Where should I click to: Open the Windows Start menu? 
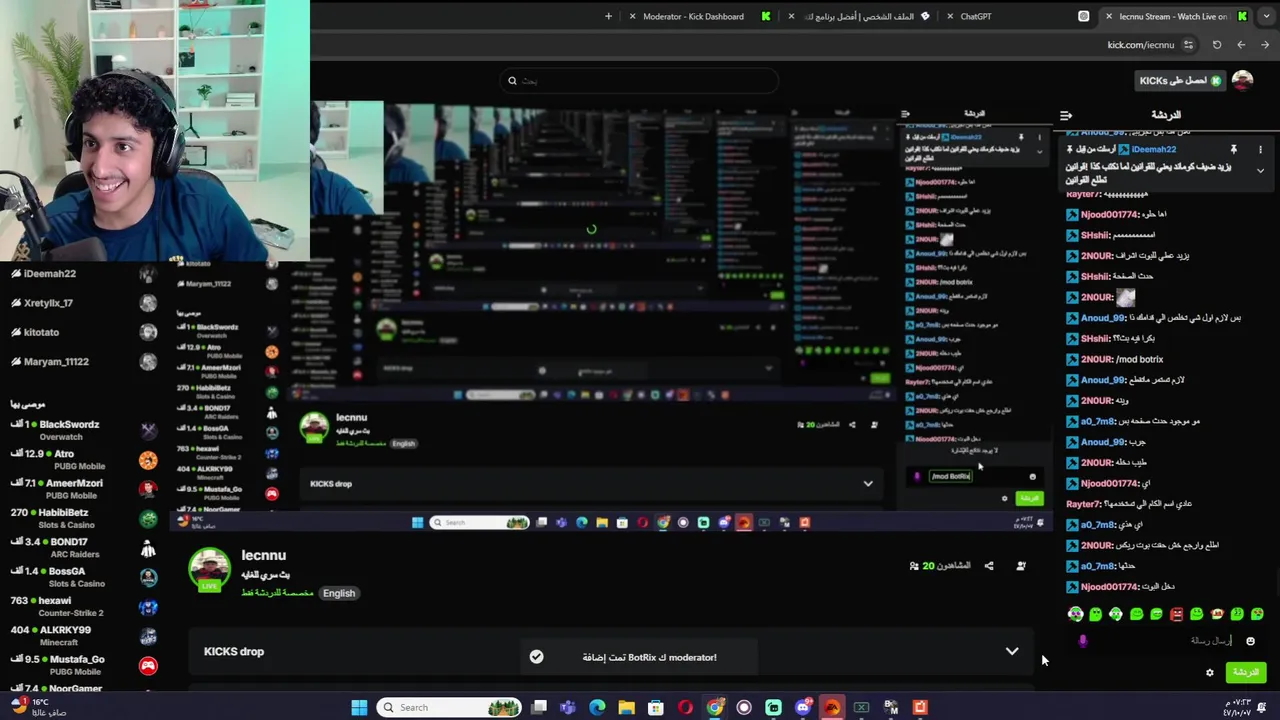click(x=359, y=707)
